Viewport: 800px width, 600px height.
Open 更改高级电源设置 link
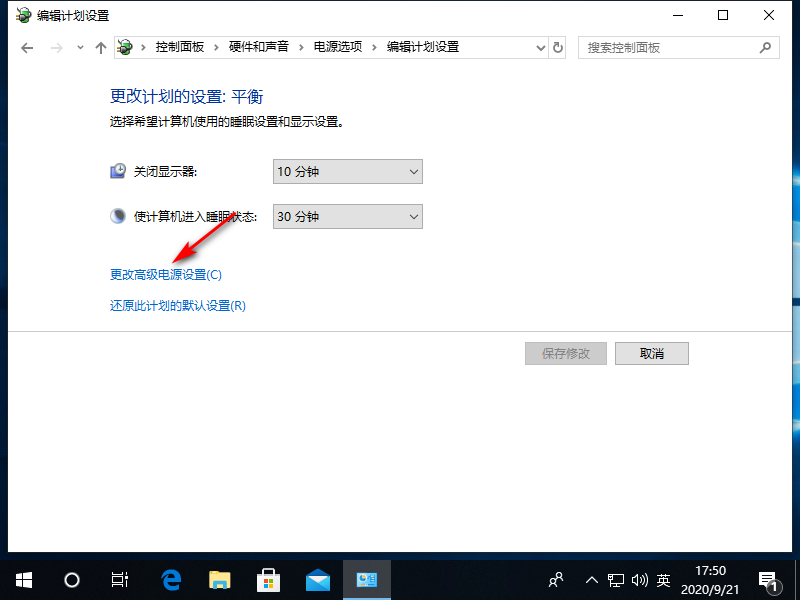click(165, 274)
